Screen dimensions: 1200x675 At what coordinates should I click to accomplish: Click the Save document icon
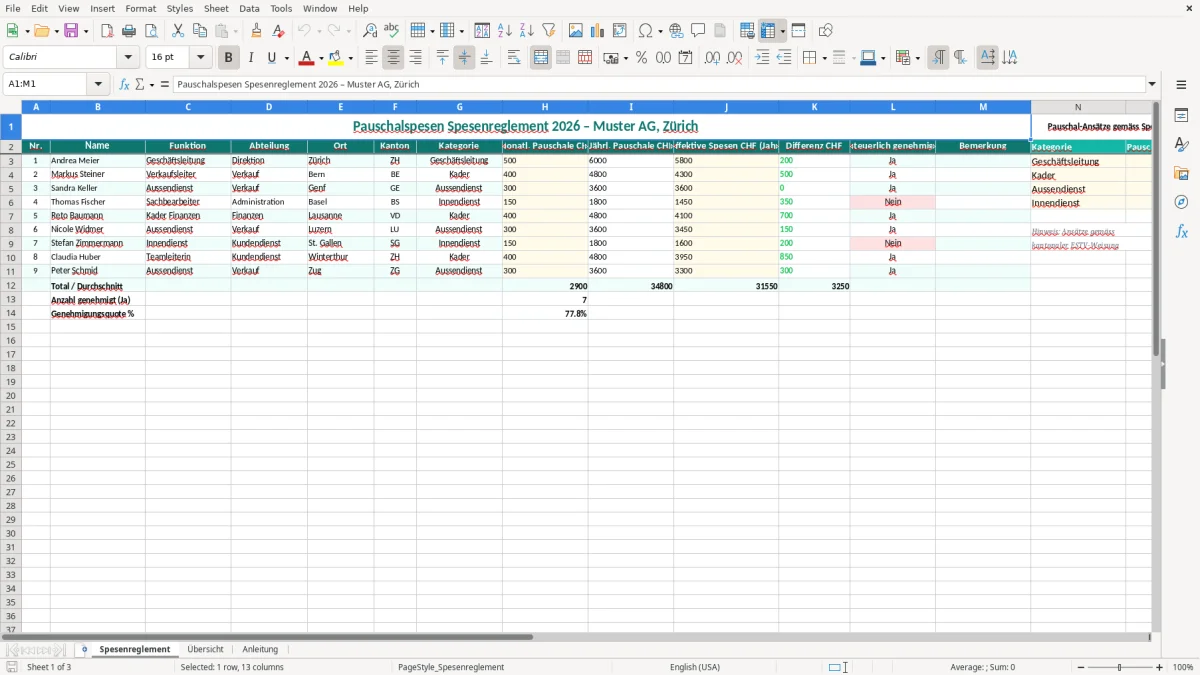(x=71, y=31)
